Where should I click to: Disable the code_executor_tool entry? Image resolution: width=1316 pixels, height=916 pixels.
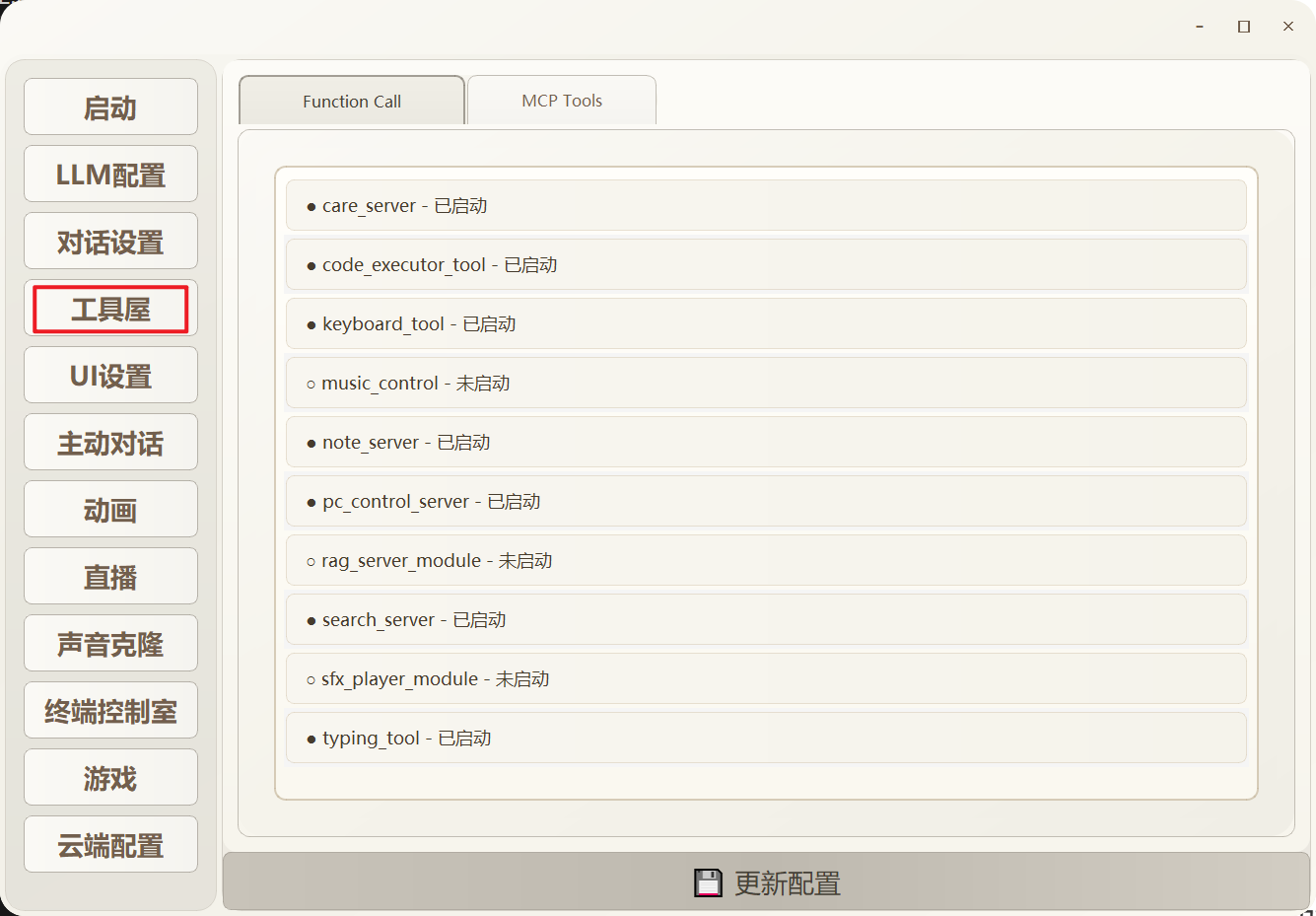point(765,265)
